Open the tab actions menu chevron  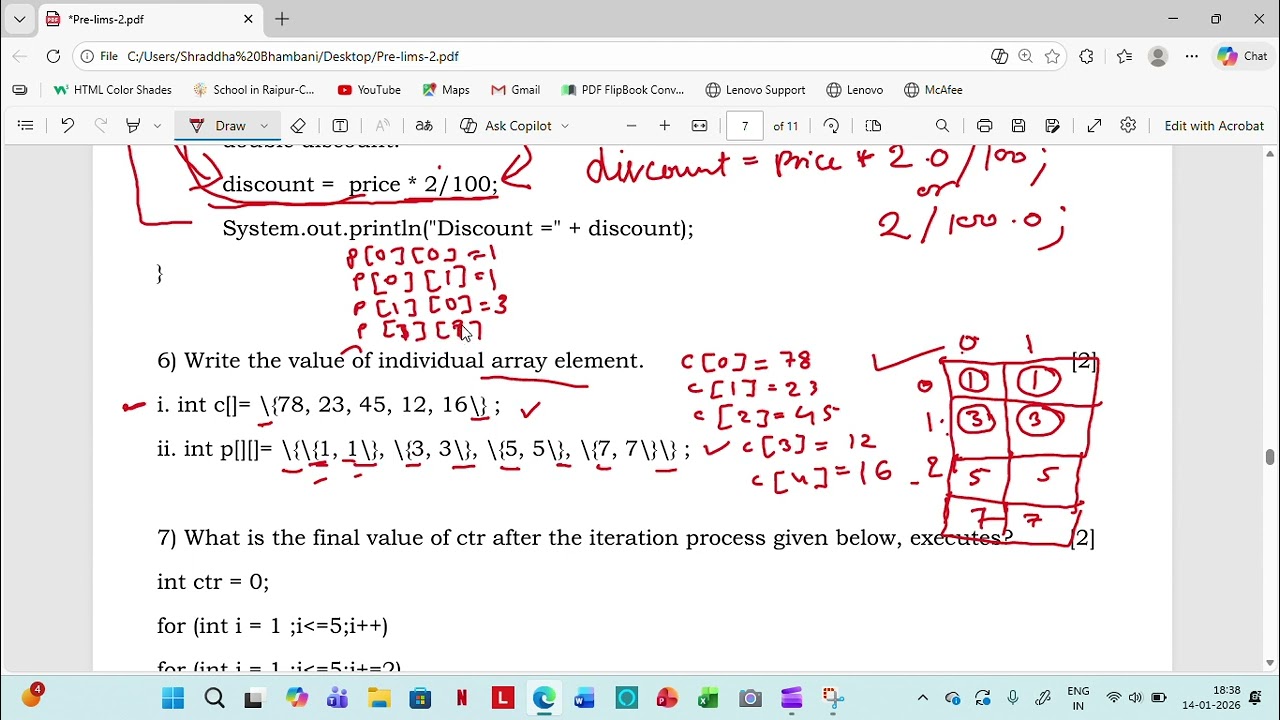click(19, 19)
